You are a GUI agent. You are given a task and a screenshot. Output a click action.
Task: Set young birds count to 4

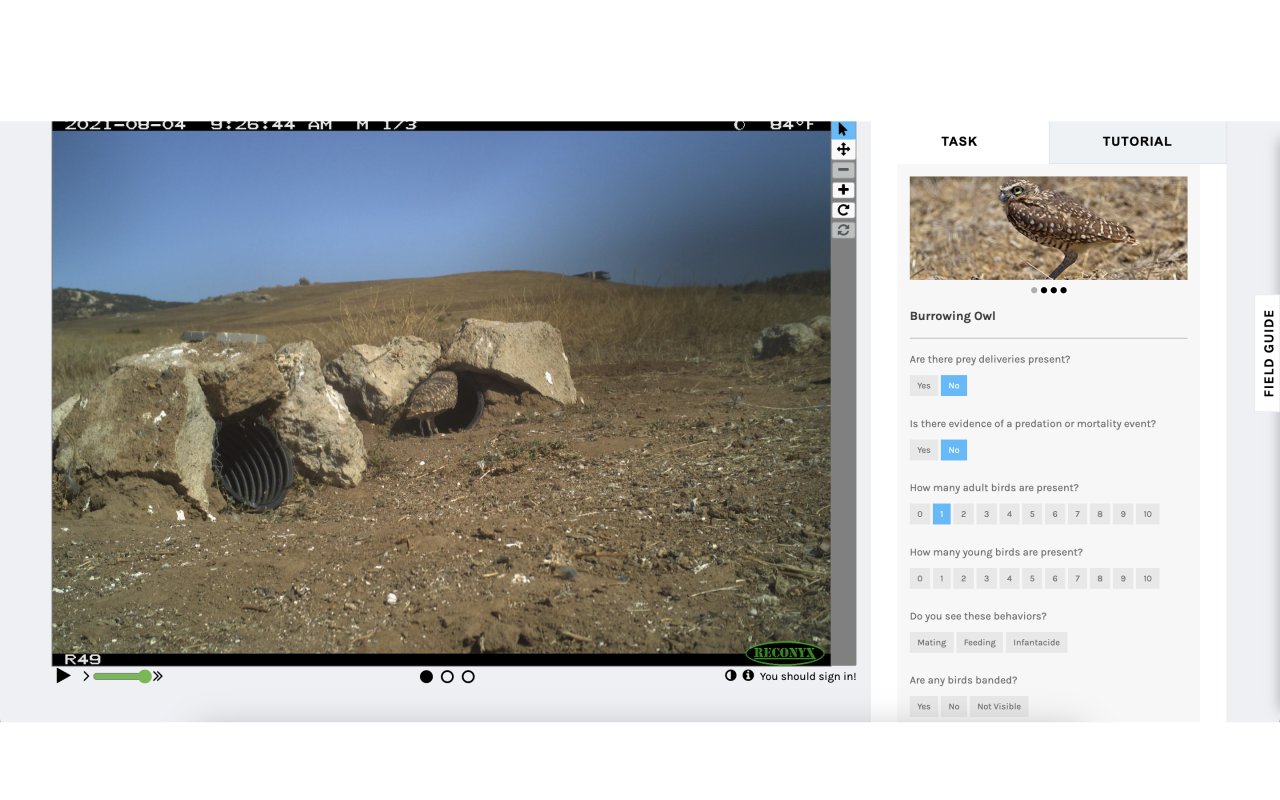coord(1009,578)
